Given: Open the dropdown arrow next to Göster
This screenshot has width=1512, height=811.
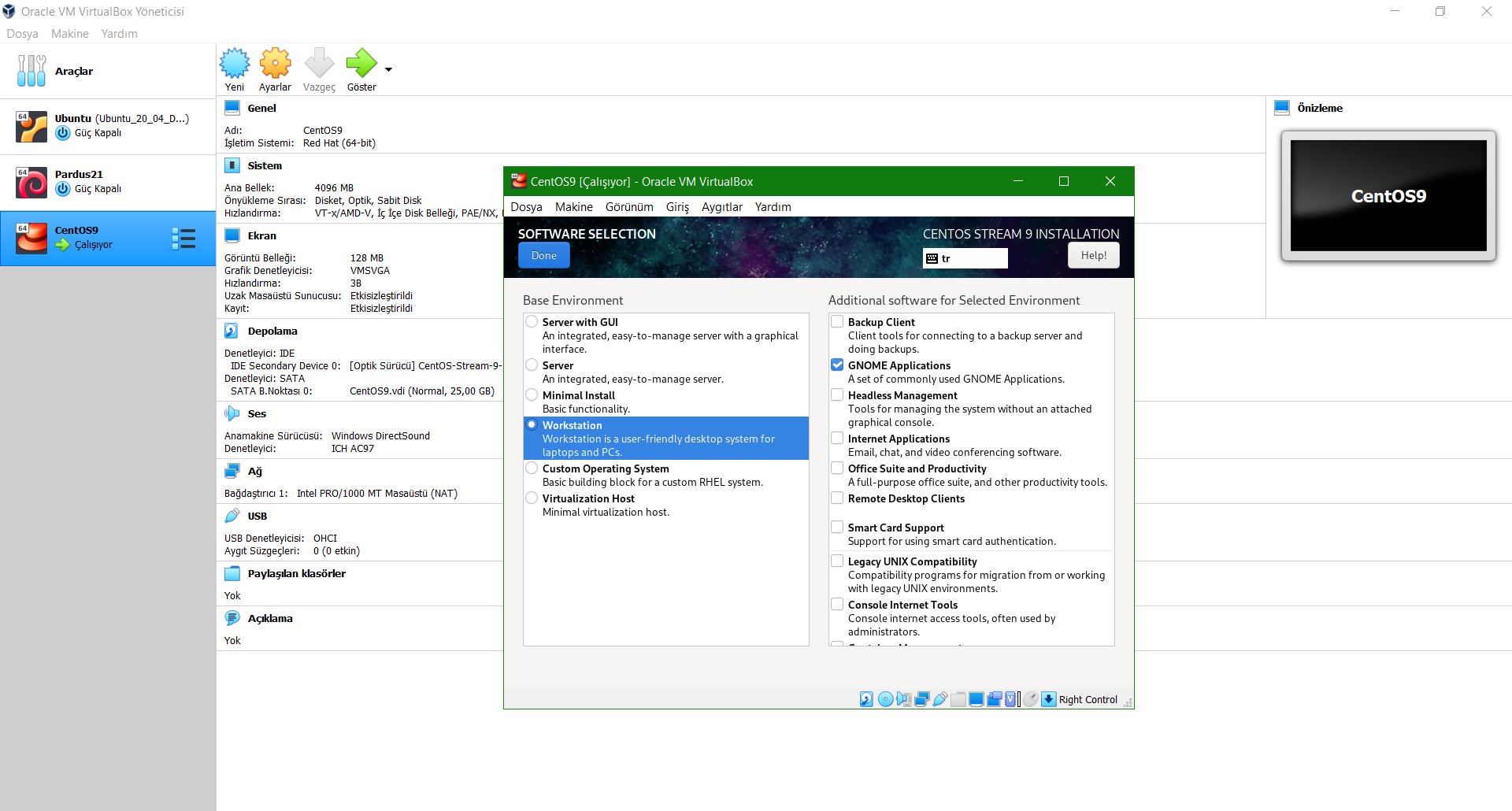Looking at the screenshot, I should click(388, 69).
